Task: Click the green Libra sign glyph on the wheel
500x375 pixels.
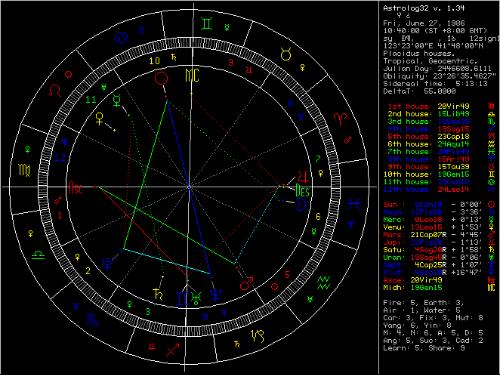Action: [x=39, y=255]
